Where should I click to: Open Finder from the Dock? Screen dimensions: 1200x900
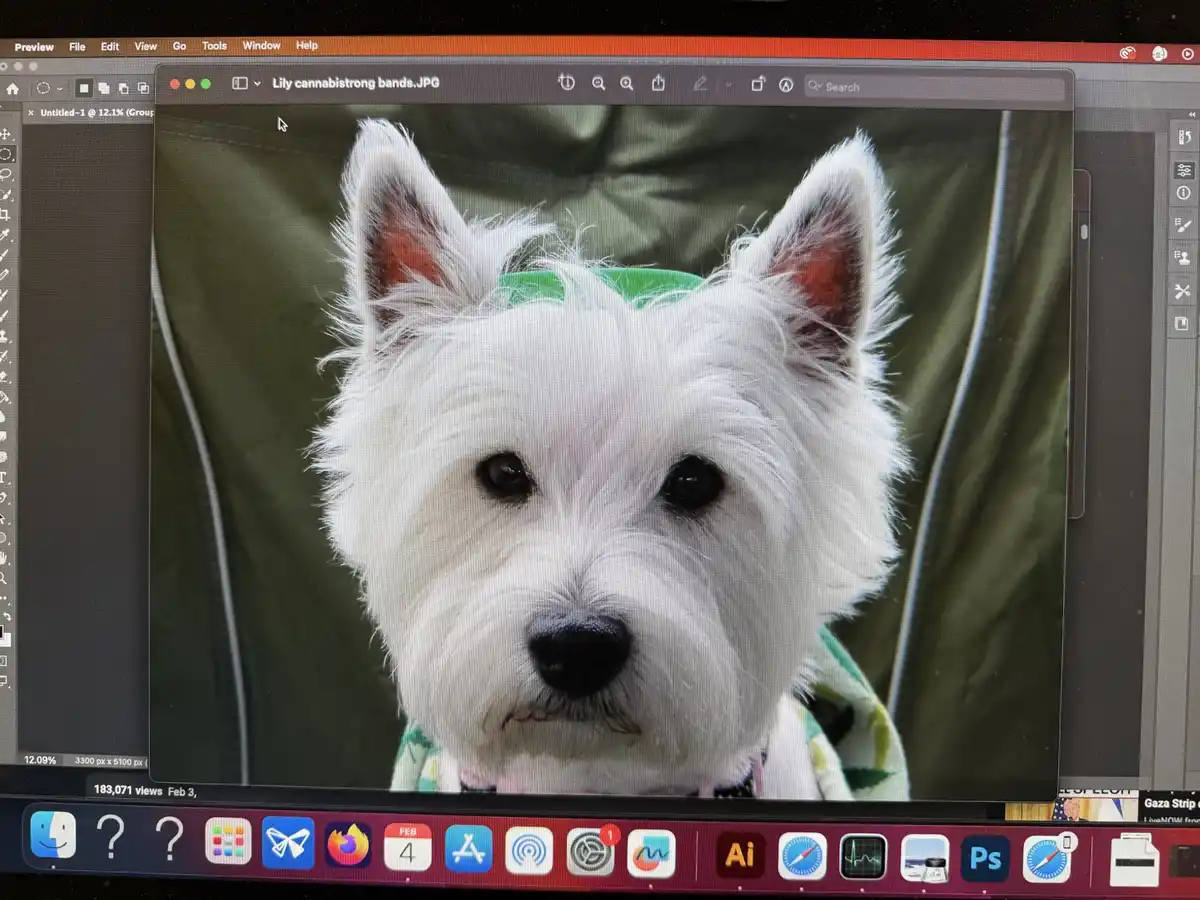[53, 835]
